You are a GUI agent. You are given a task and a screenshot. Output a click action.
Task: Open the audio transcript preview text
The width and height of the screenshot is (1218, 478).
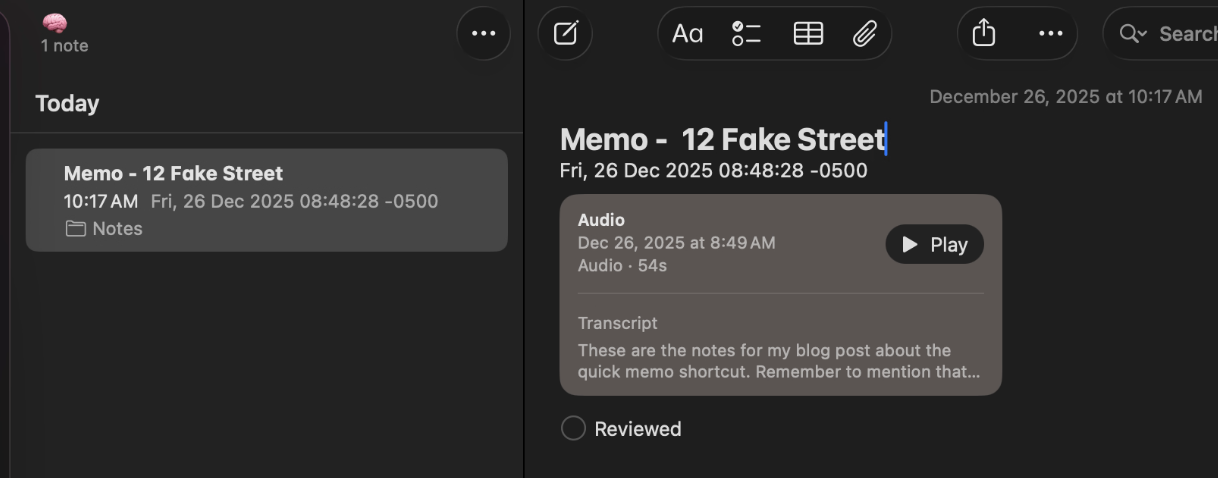(778, 362)
